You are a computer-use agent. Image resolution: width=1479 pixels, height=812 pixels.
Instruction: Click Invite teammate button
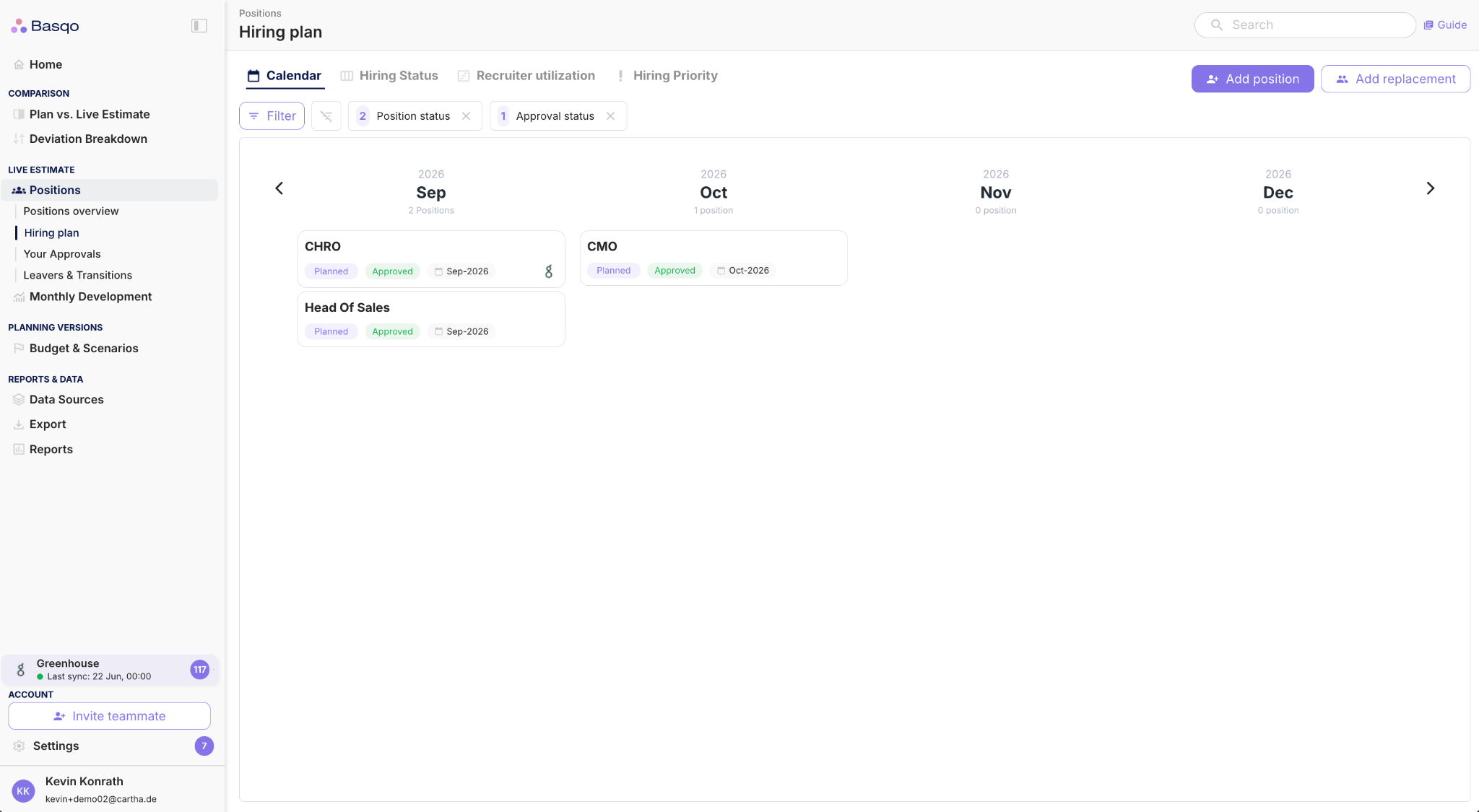pos(109,716)
